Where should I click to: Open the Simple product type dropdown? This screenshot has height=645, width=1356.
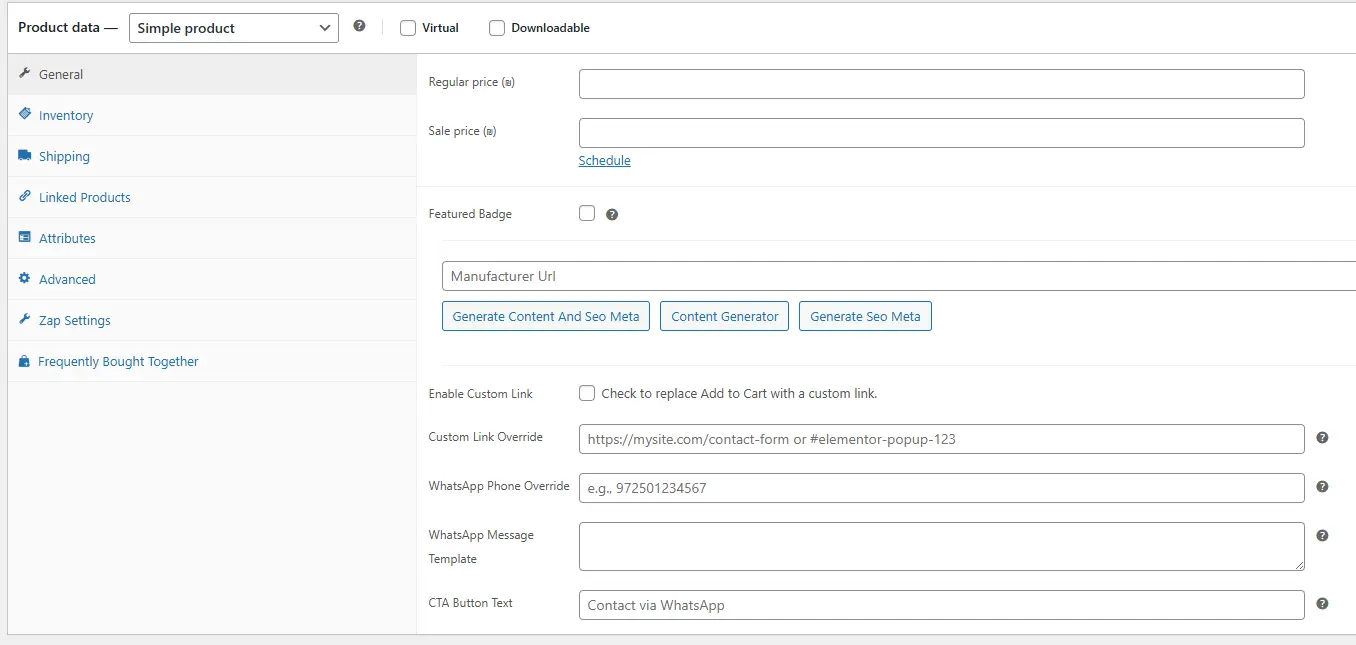click(x=234, y=28)
